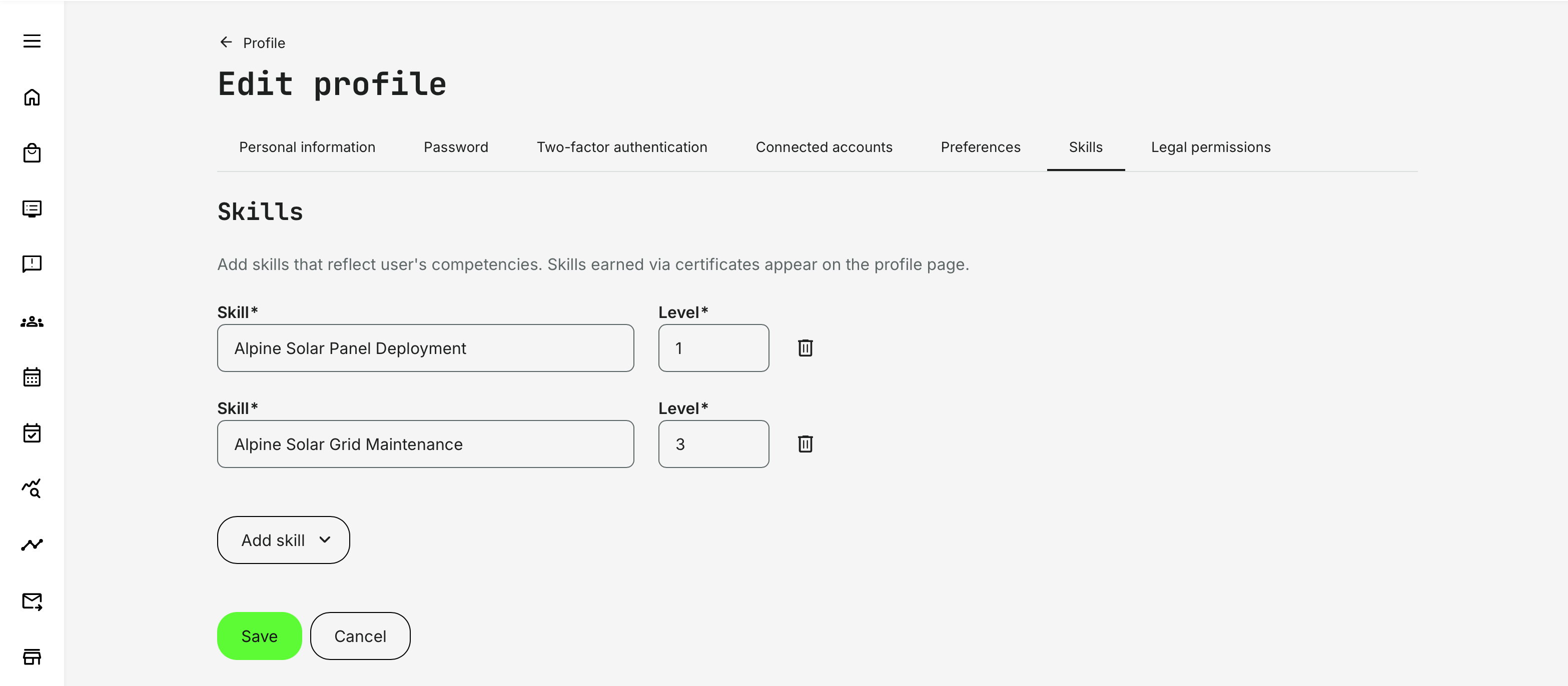Image resolution: width=1568 pixels, height=686 pixels.
Task: Open the analytics search-chart icon
Action: pyautogui.click(x=31, y=488)
